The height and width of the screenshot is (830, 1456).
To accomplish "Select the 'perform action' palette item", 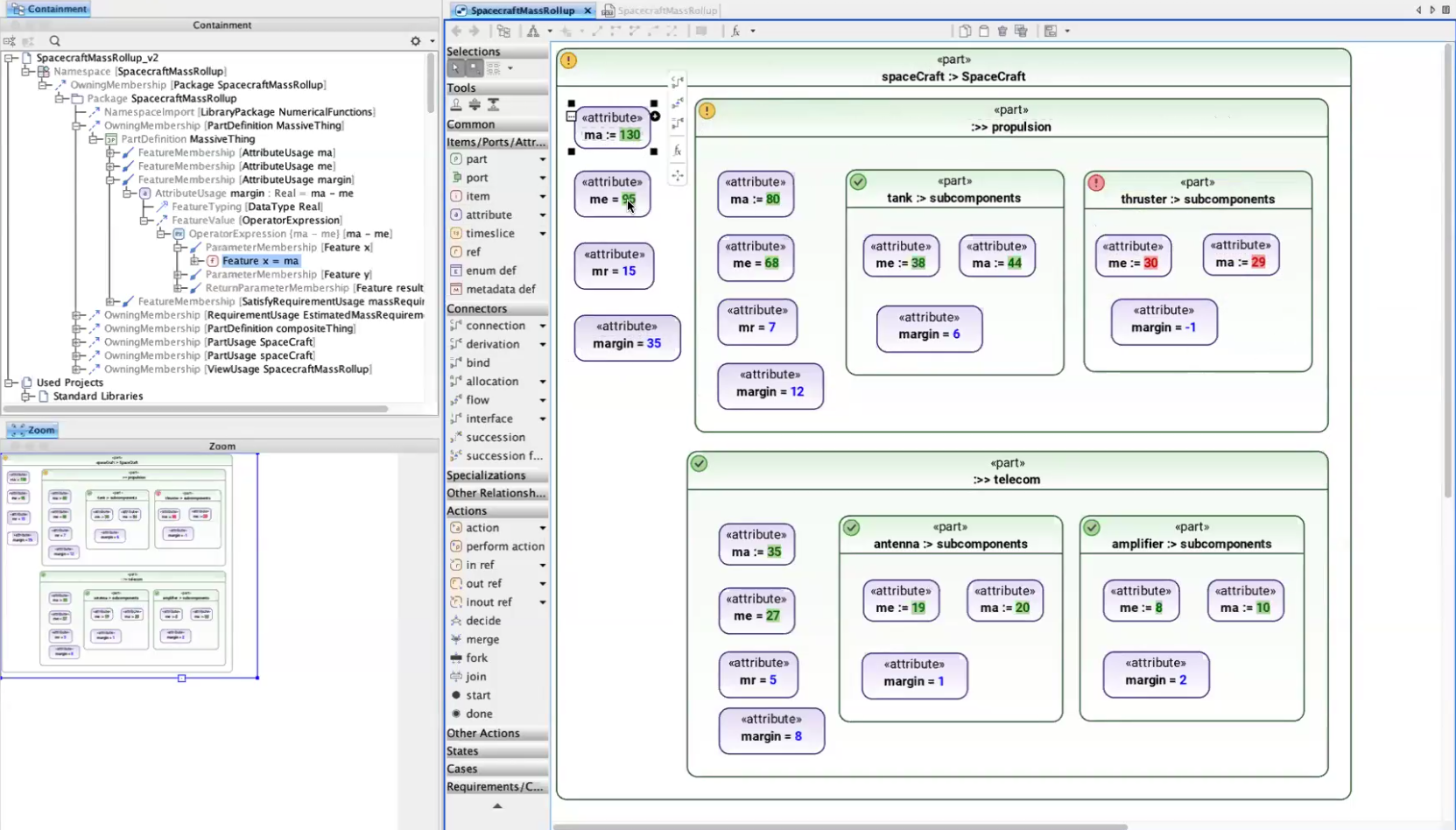I will pyautogui.click(x=504, y=546).
